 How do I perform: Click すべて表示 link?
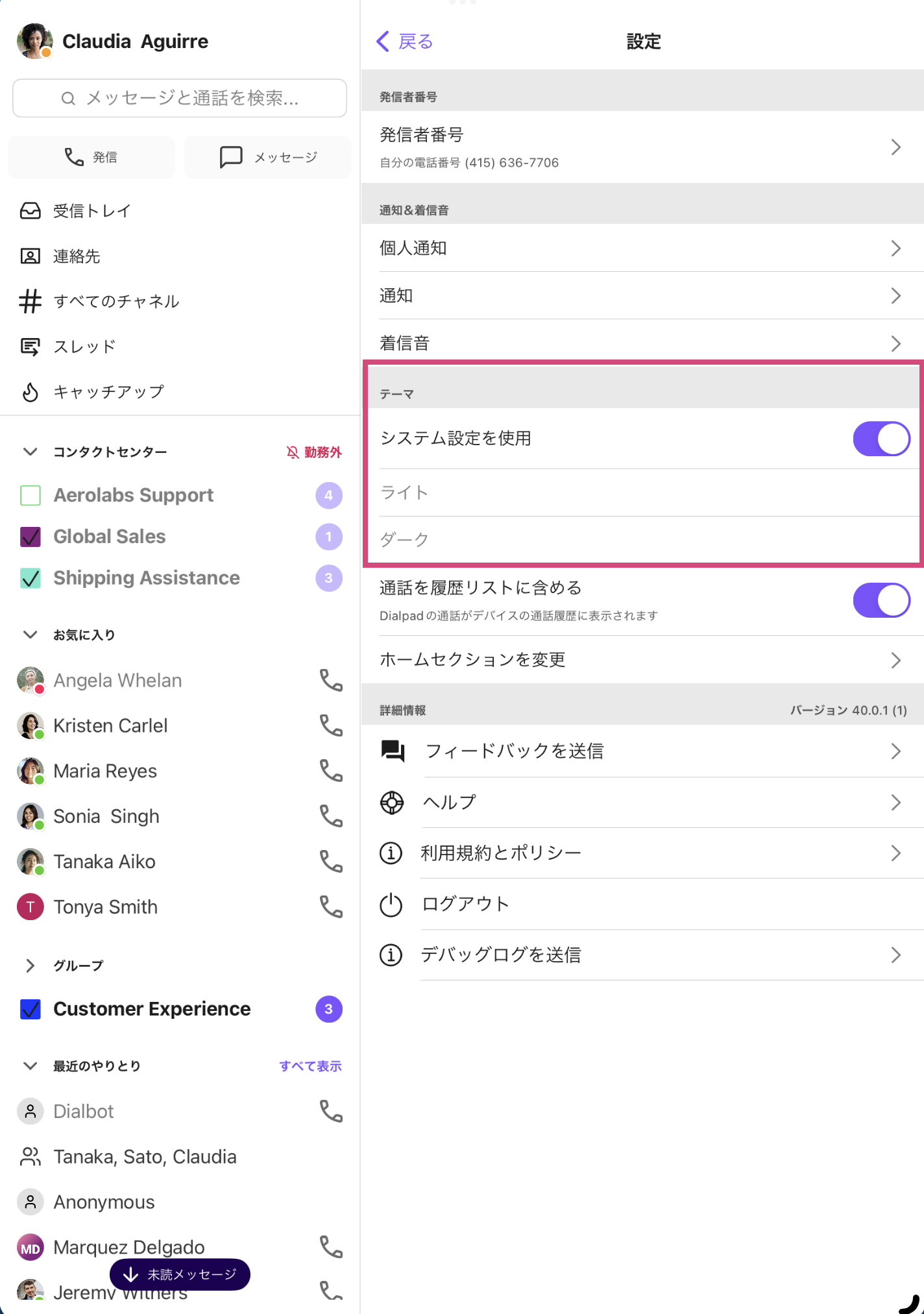pyautogui.click(x=310, y=1065)
